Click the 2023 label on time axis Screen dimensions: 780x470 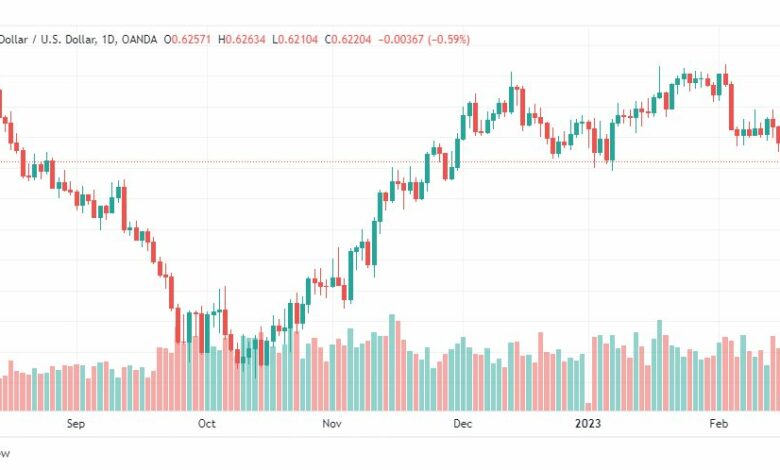tap(588, 424)
